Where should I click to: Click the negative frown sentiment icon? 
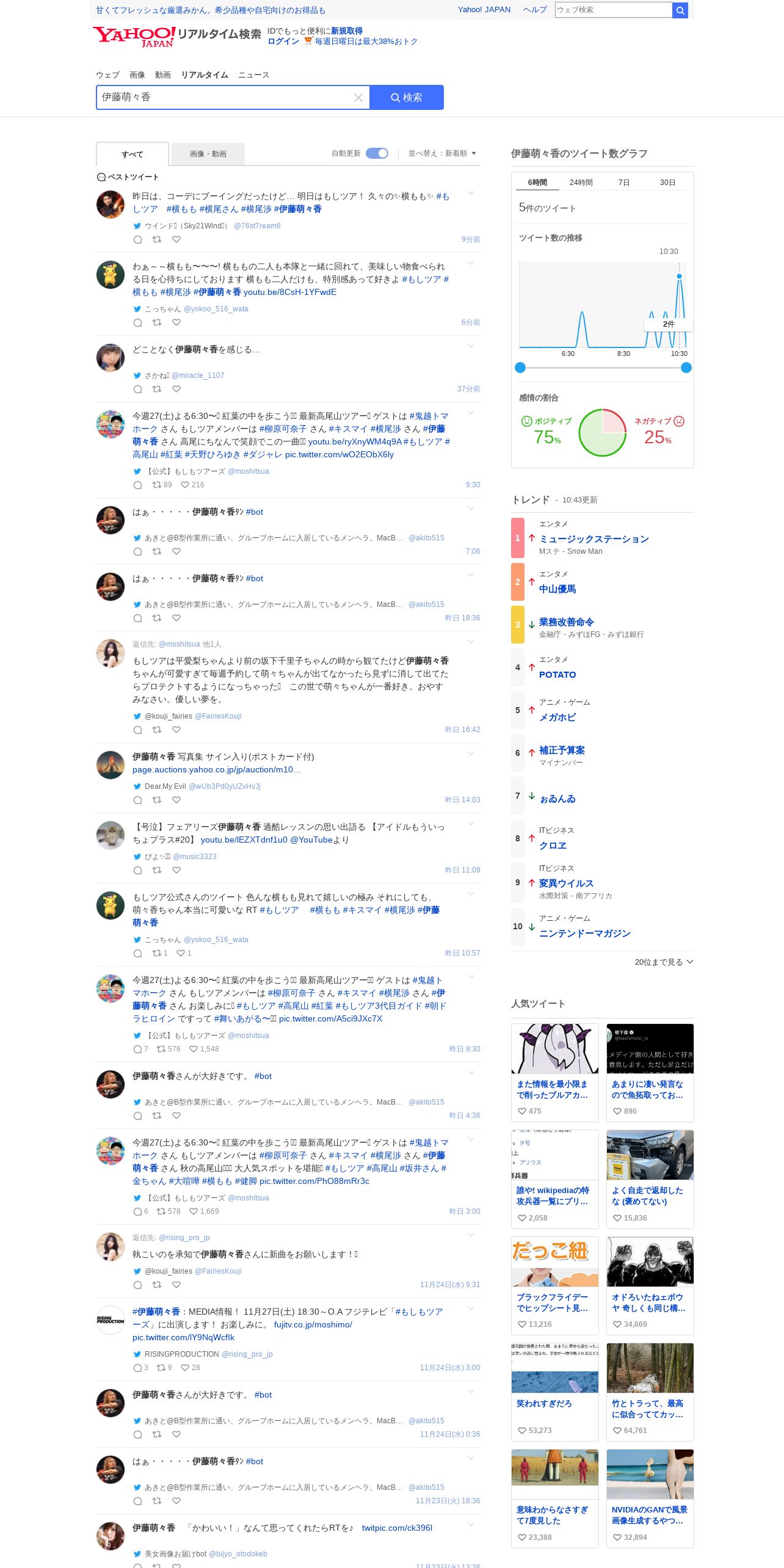tap(679, 421)
